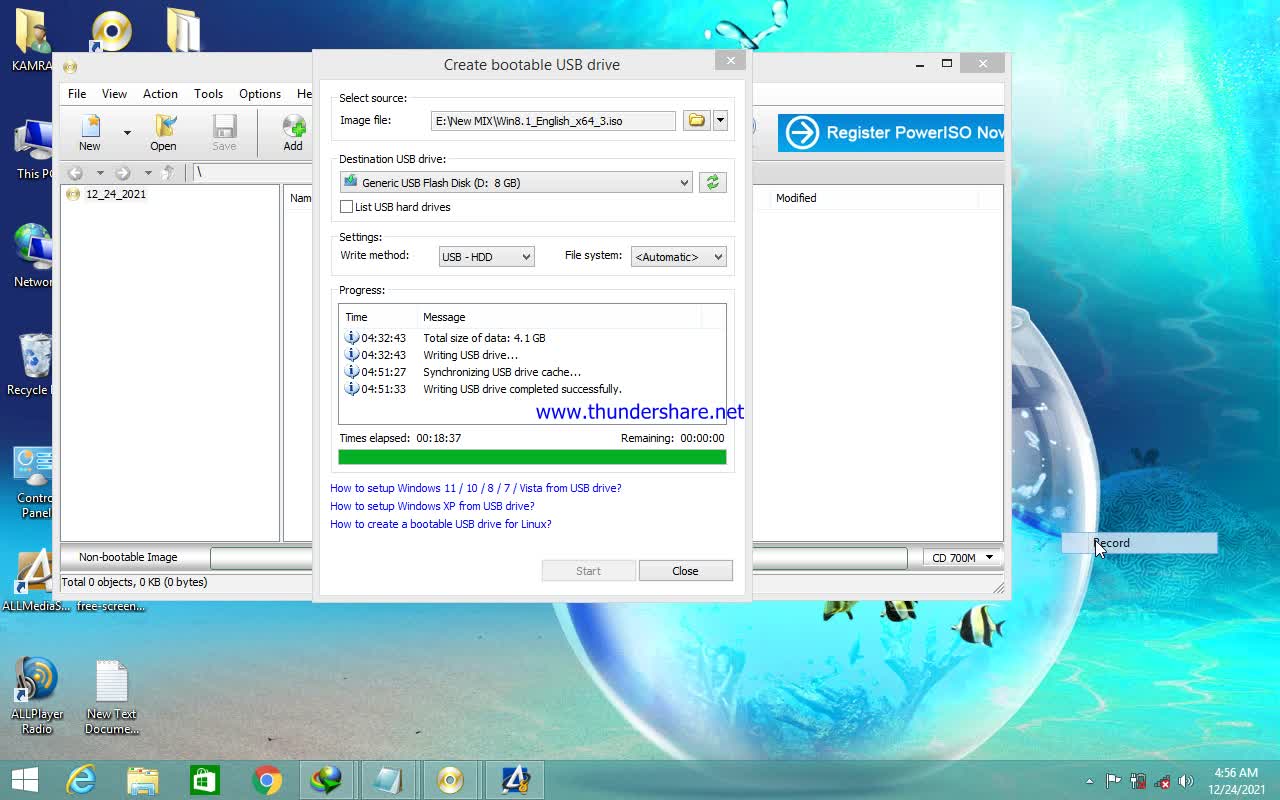1280x800 pixels.
Task: Launch Google Chrome from taskbar
Action: pos(266,780)
